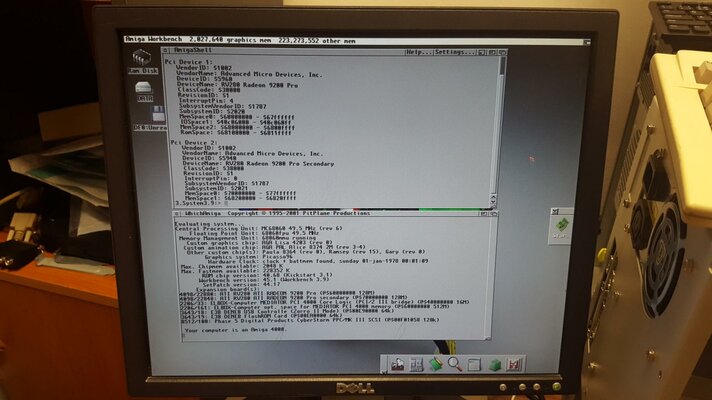712x400 pixels.
Task: Click the window-shaped dock icon
Action: 475,364
